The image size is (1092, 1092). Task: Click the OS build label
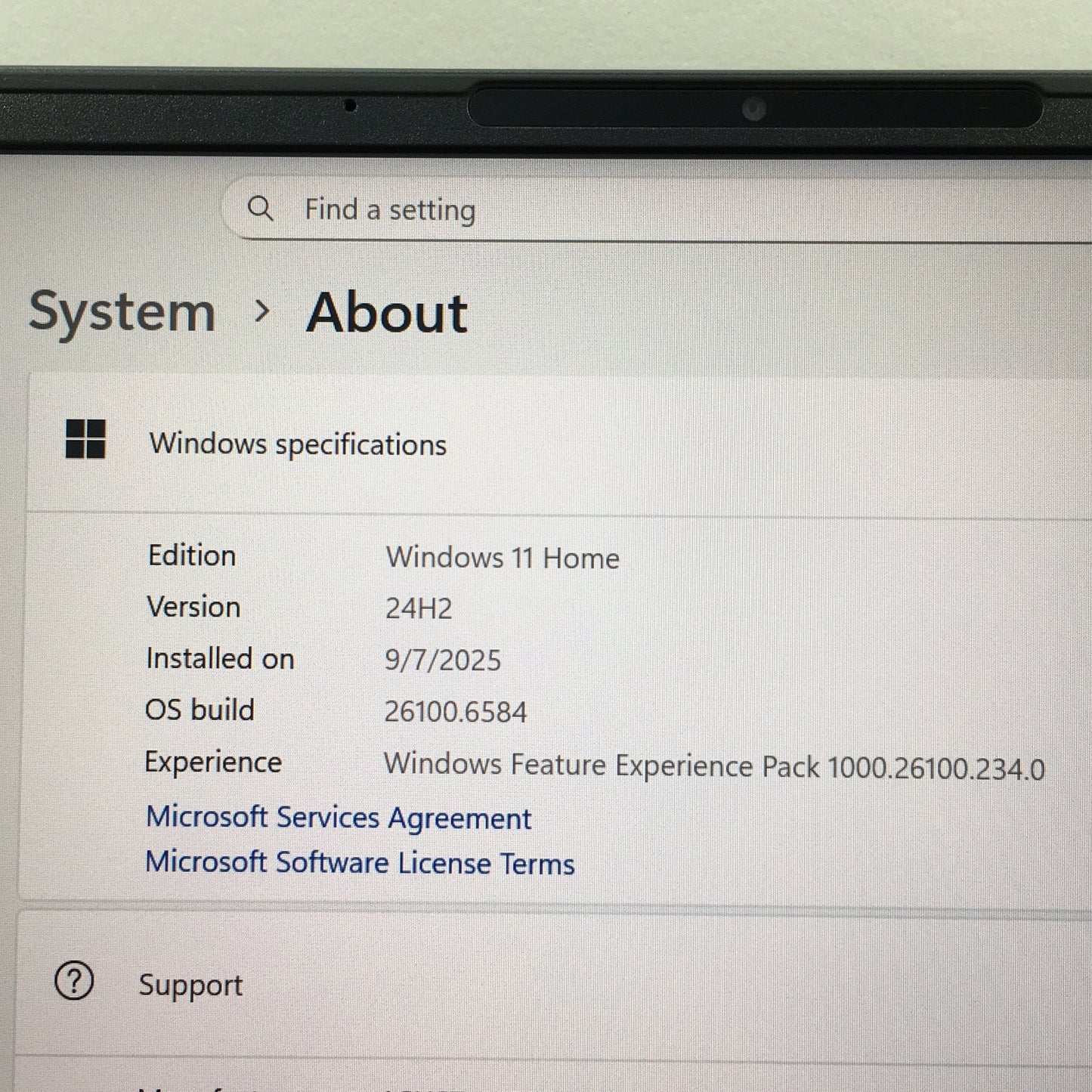click(x=200, y=710)
